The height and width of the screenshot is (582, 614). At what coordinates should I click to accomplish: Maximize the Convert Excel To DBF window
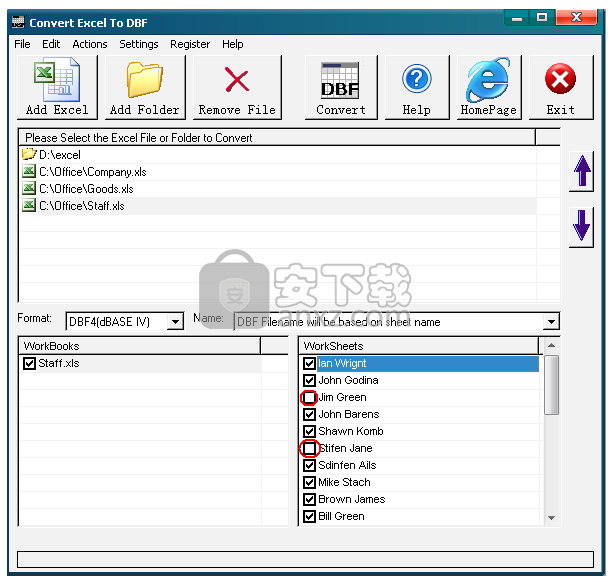point(542,18)
